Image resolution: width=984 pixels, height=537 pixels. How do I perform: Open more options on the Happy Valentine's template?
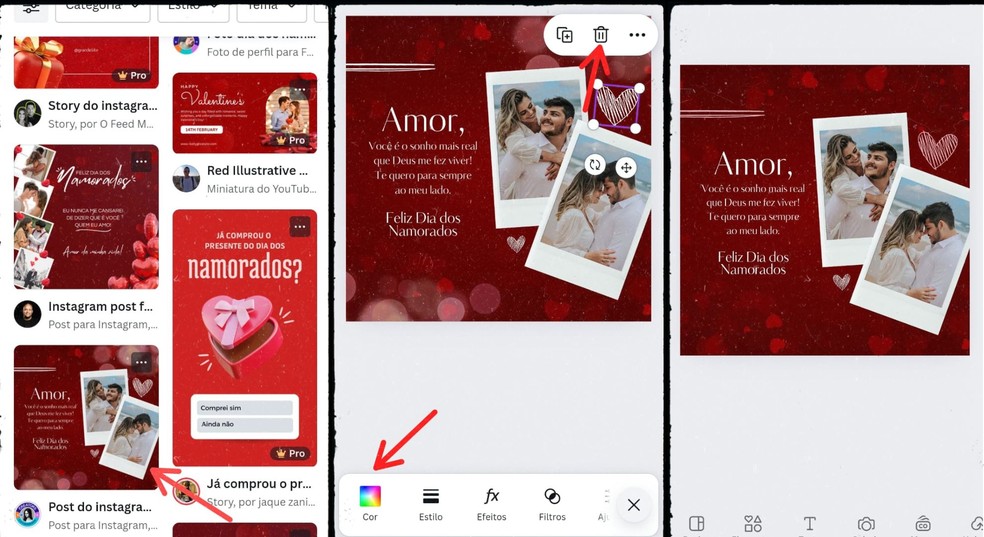tap(300, 89)
